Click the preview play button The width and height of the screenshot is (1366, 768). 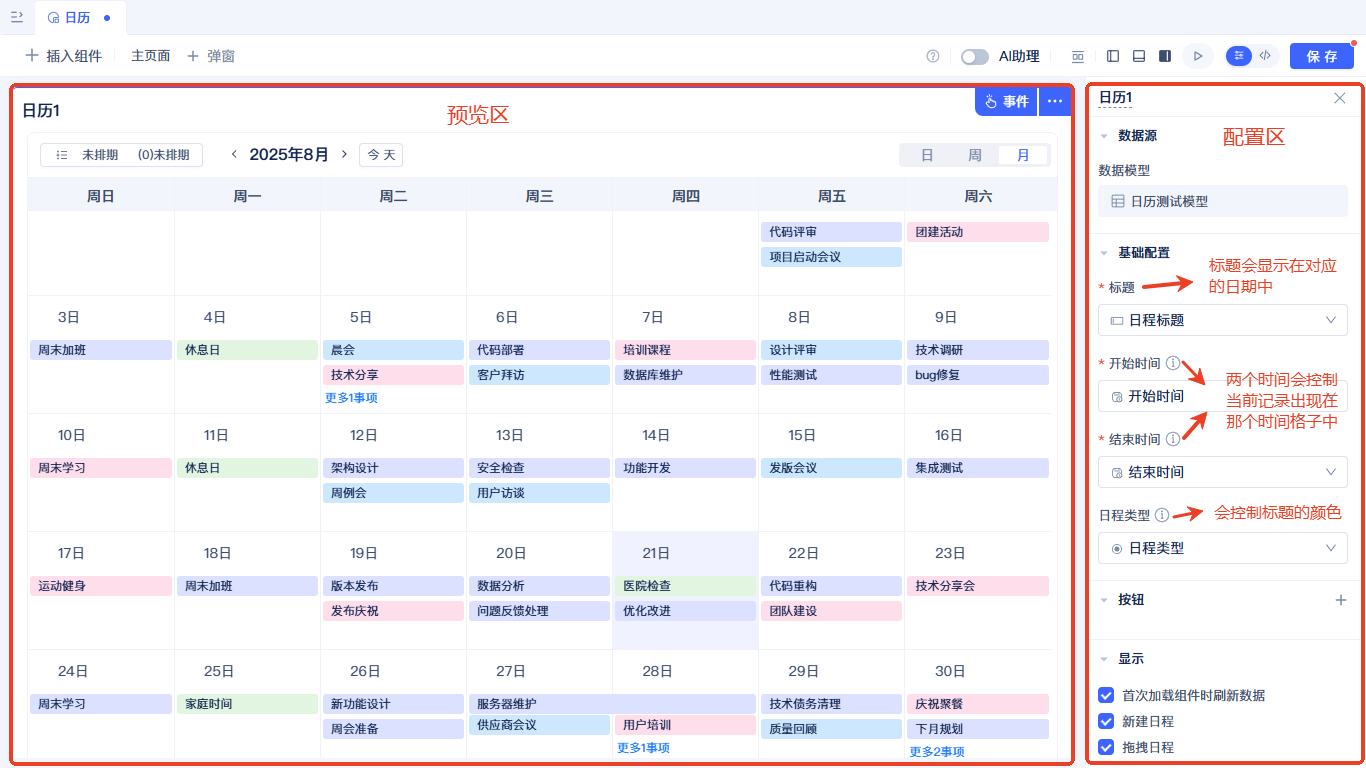click(1198, 56)
